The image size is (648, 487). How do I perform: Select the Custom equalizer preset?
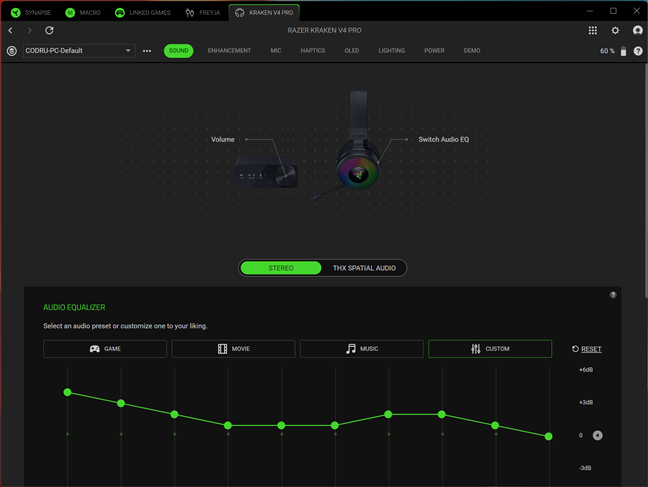490,349
